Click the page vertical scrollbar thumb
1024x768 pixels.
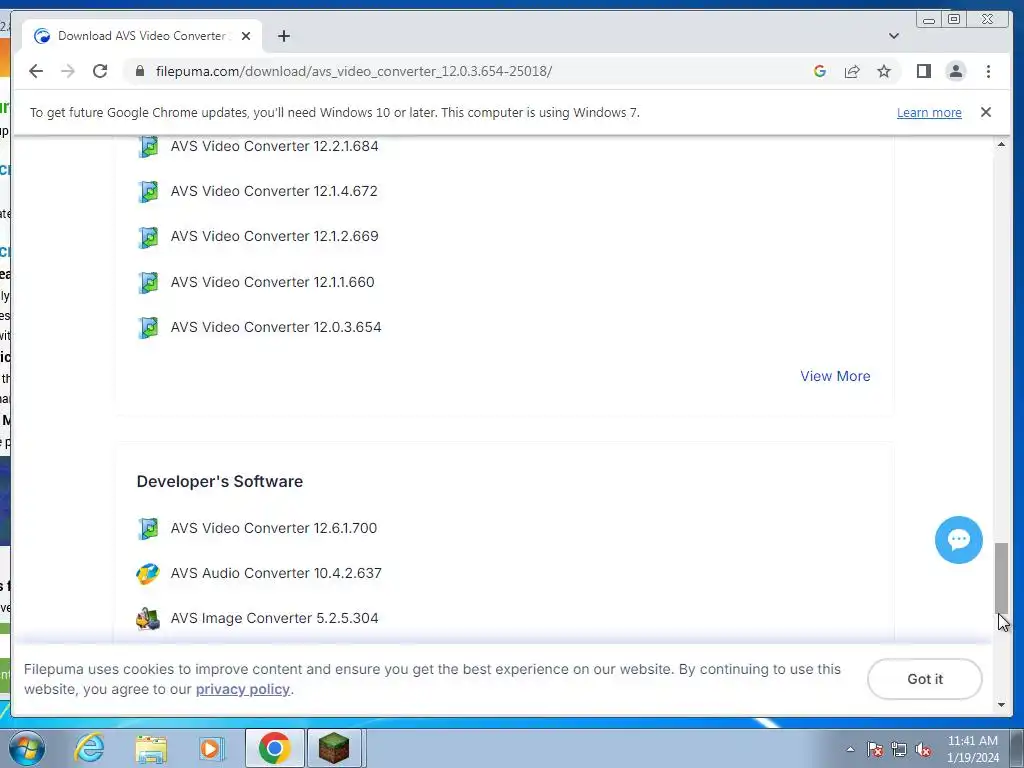1001,578
